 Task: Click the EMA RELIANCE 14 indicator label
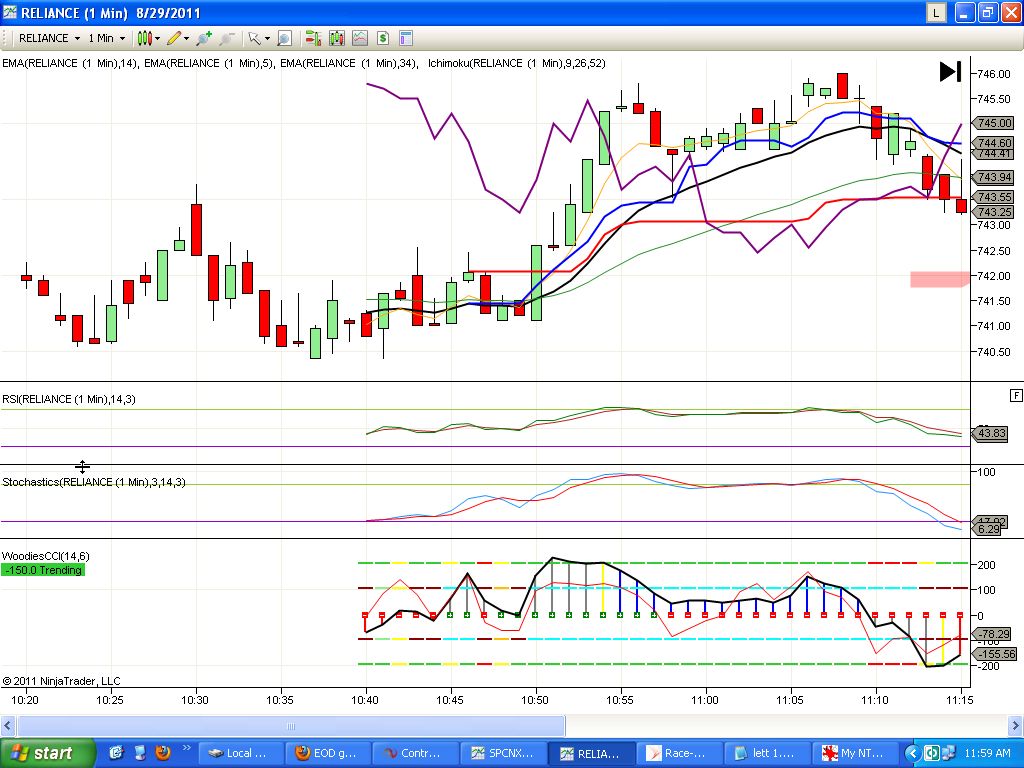(x=70, y=63)
